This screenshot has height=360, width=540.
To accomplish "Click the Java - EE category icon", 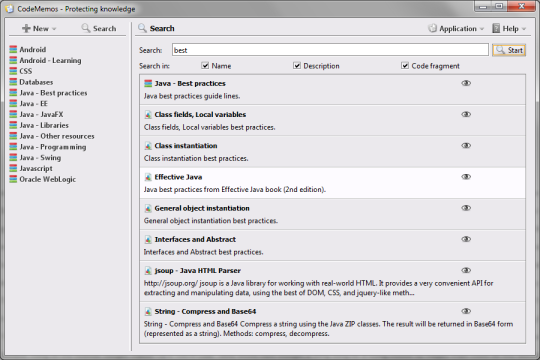I will [x=13, y=103].
